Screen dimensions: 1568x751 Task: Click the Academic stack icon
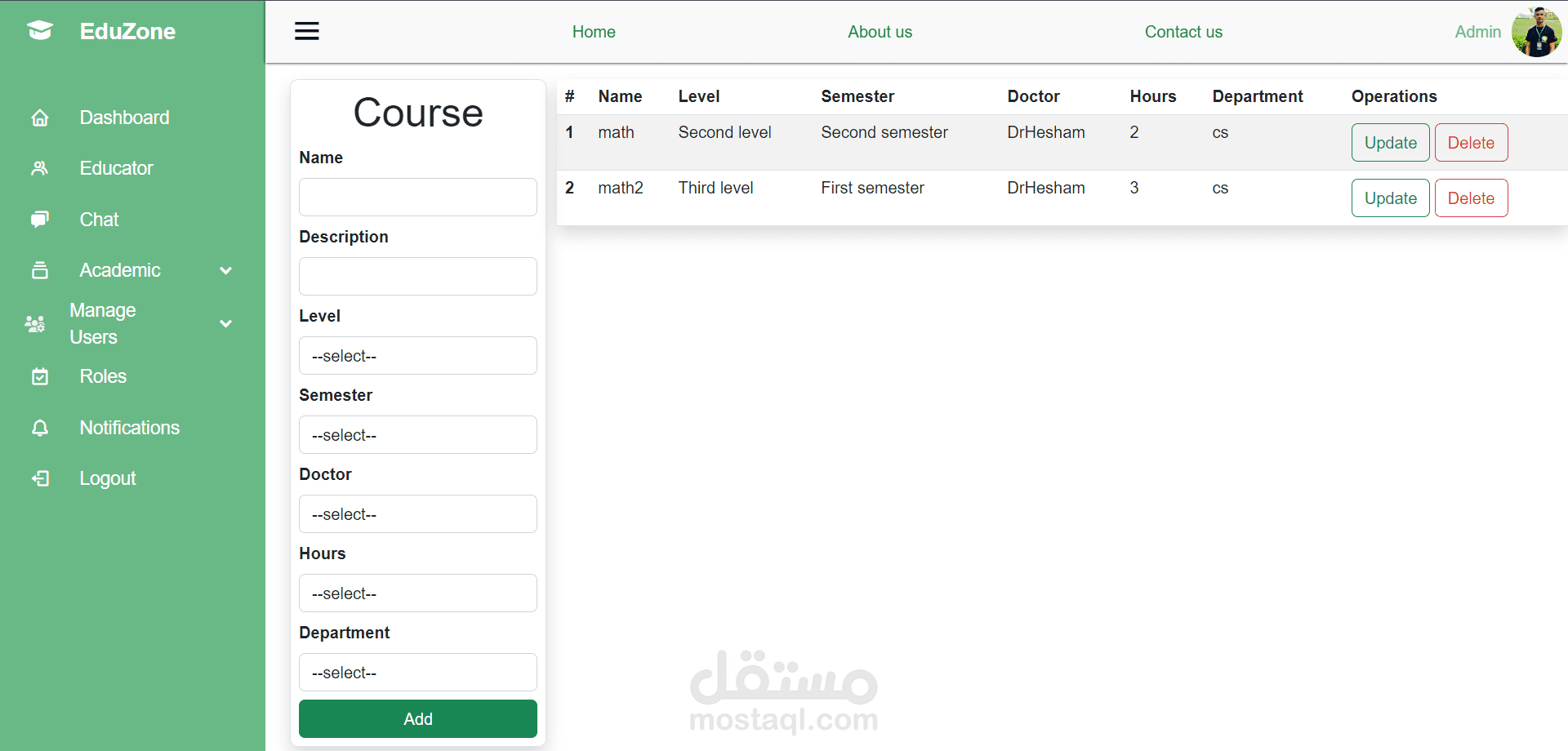pyautogui.click(x=39, y=270)
